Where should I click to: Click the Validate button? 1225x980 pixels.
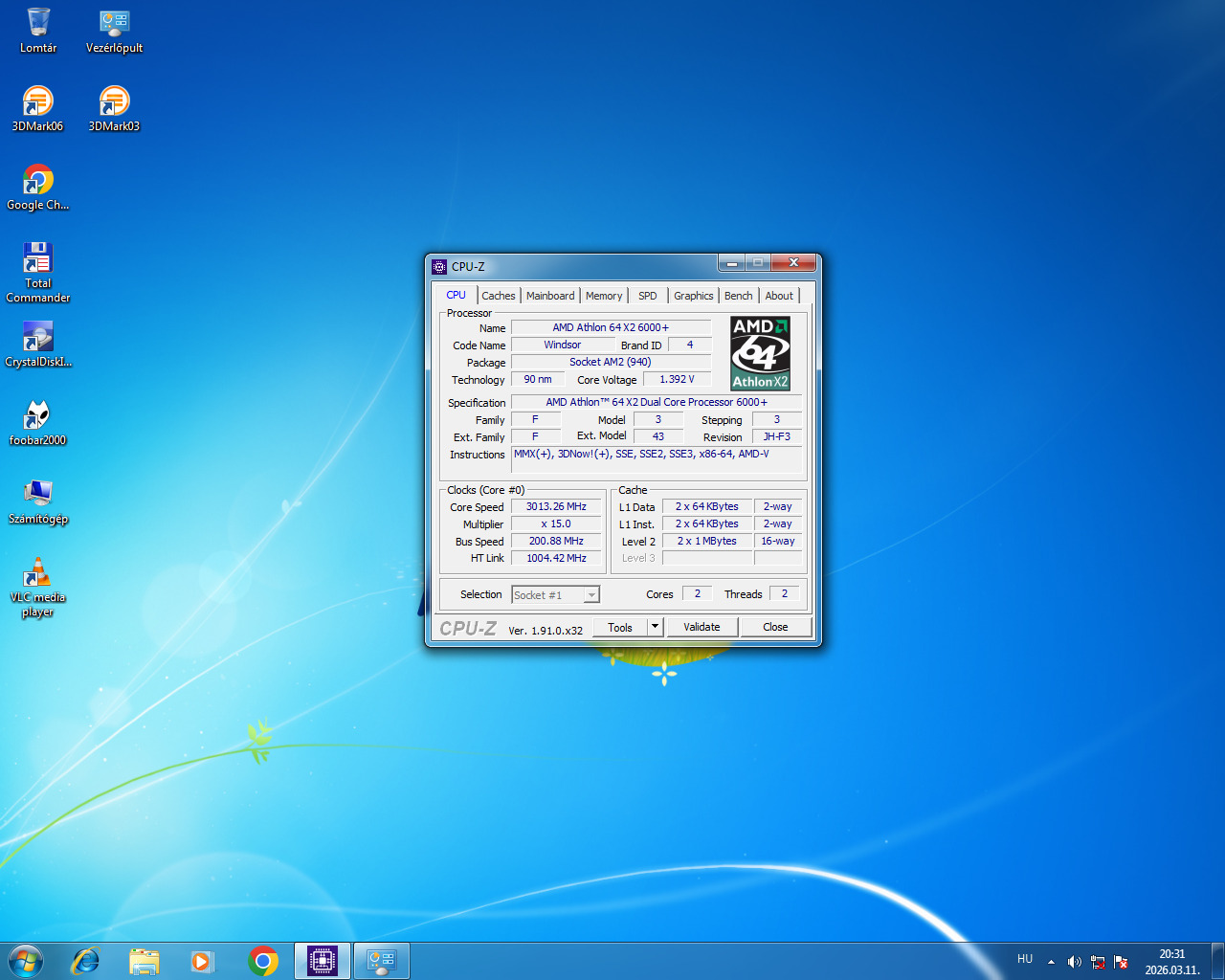click(702, 627)
